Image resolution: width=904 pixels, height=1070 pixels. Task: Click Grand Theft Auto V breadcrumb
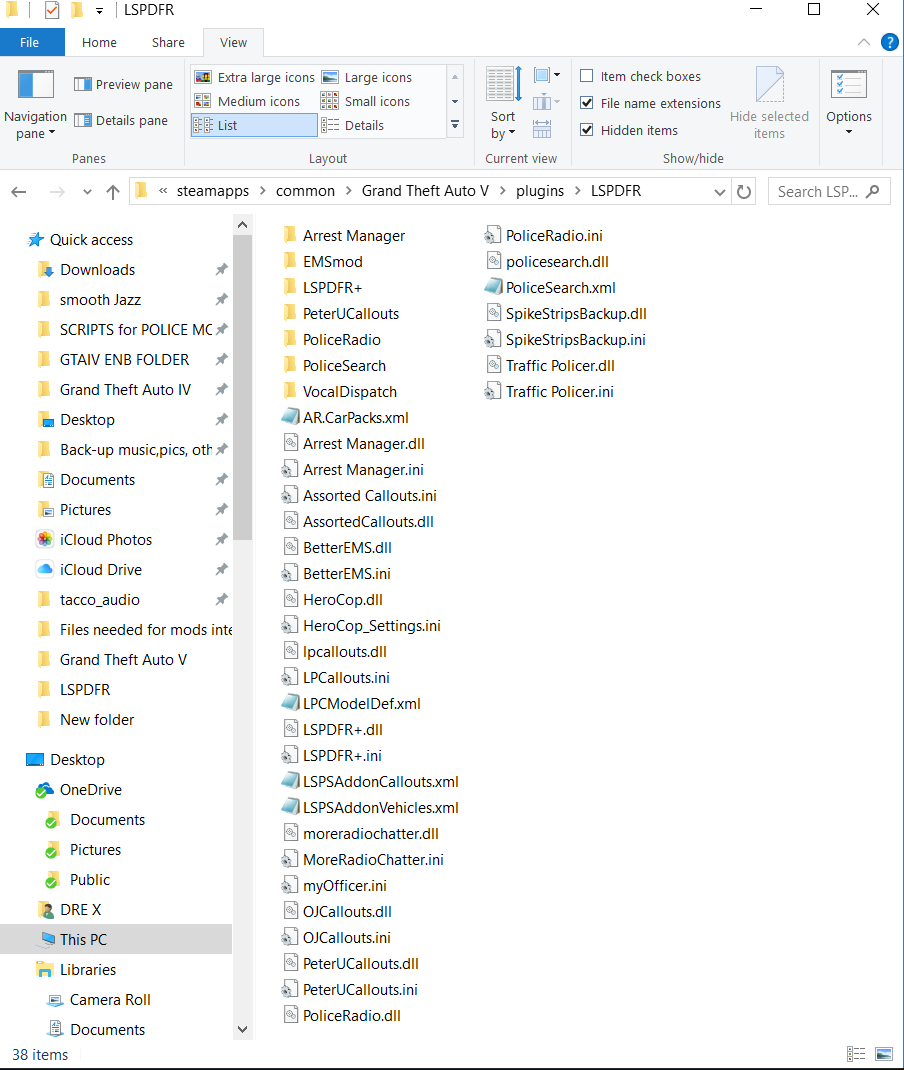(x=425, y=191)
